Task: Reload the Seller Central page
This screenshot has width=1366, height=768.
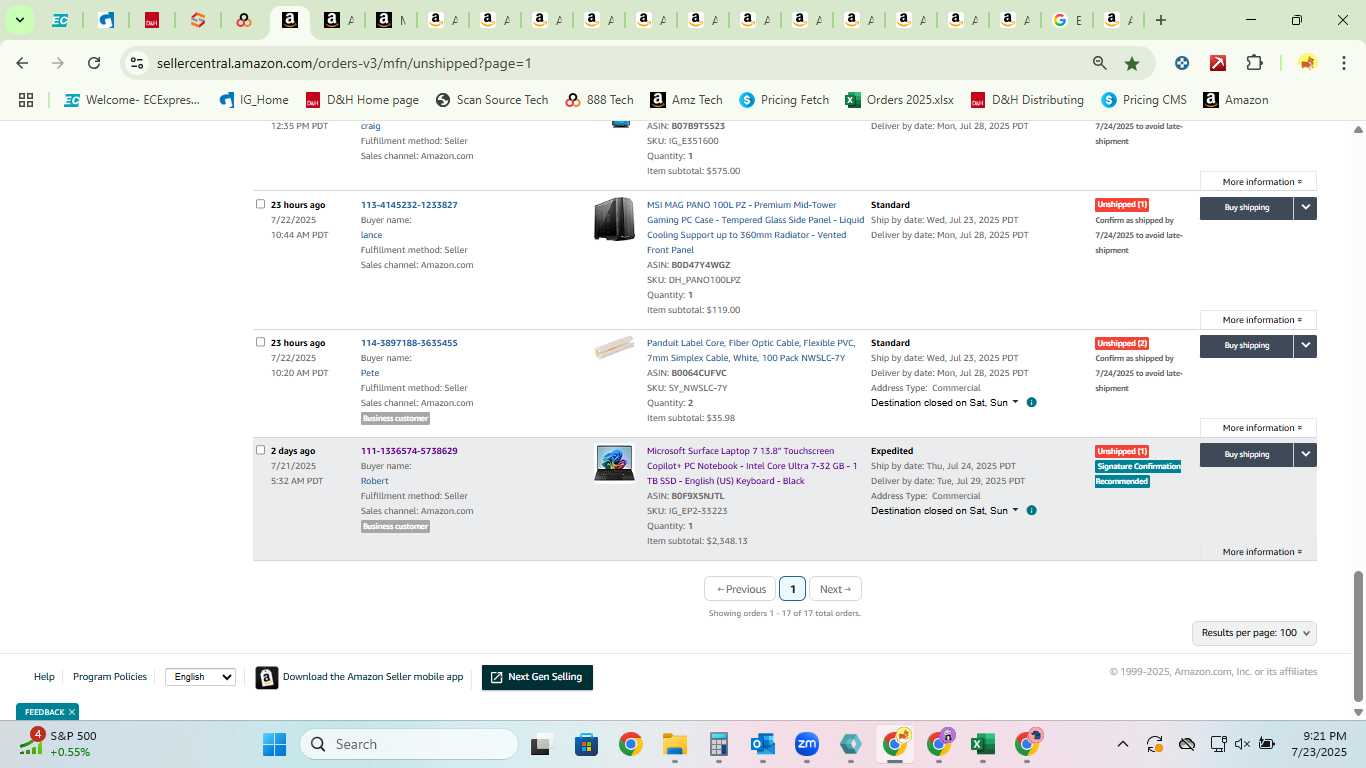Action: (x=94, y=63)
